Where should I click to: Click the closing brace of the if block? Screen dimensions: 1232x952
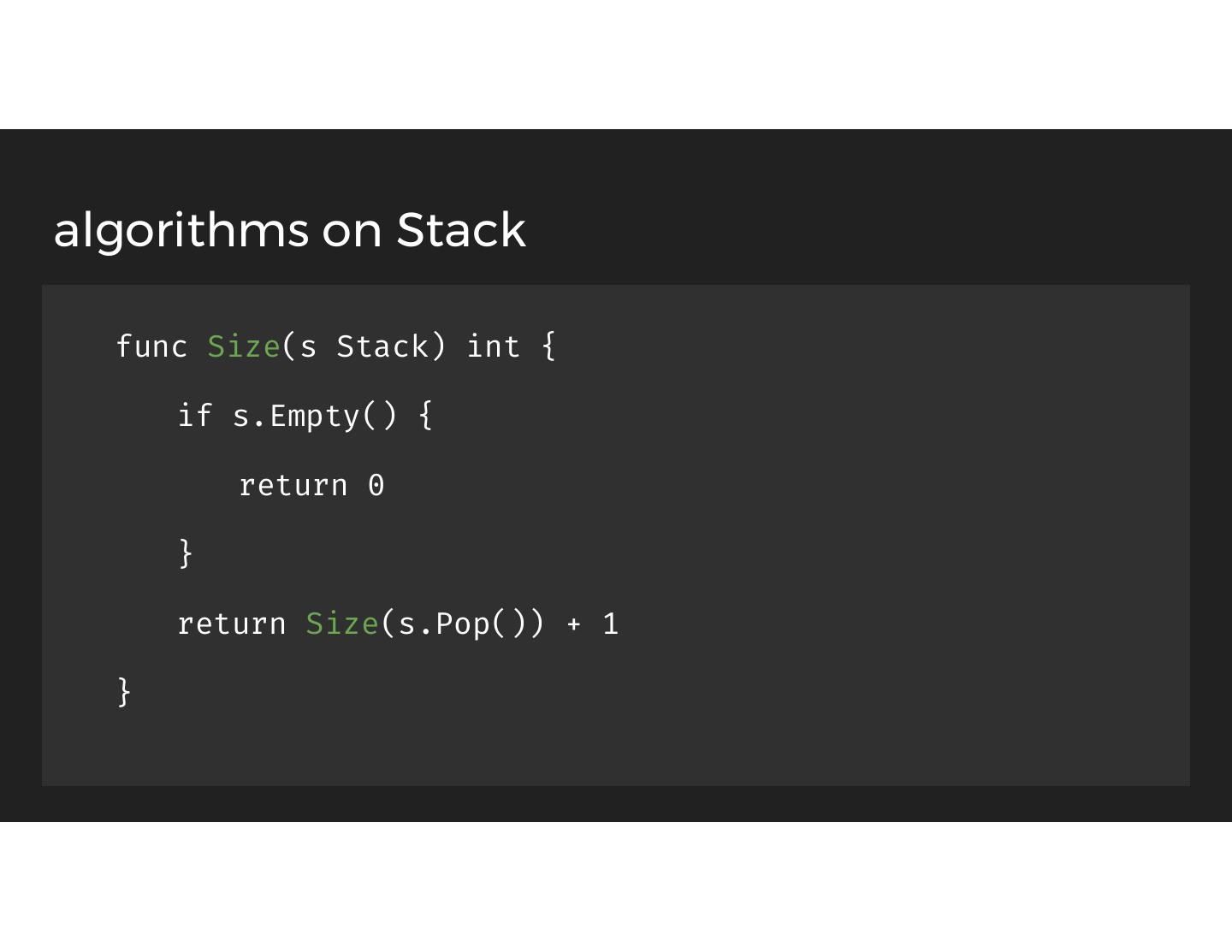coord(186,553)
